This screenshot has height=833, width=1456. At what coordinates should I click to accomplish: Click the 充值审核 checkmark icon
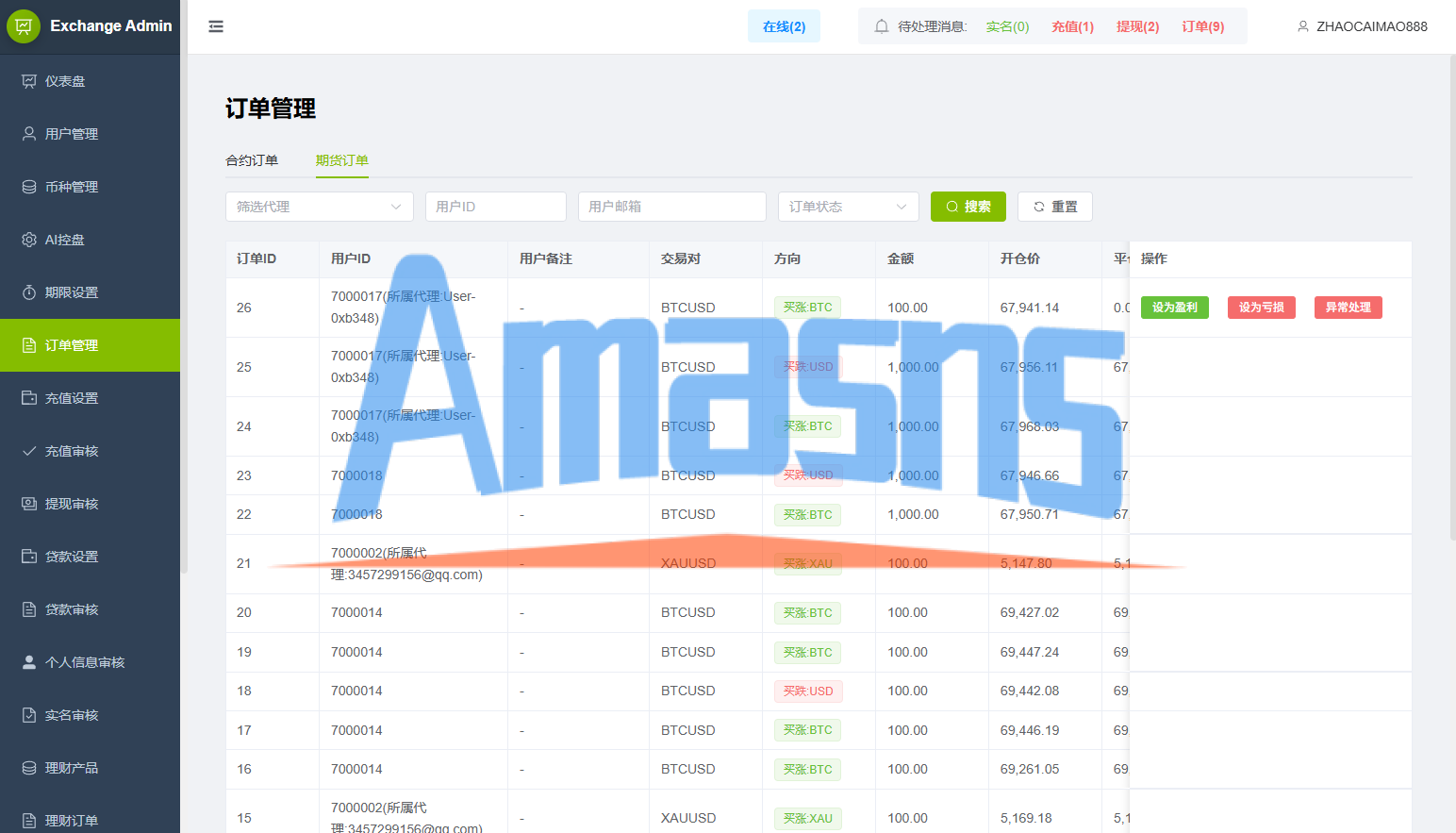pos(29,451)
